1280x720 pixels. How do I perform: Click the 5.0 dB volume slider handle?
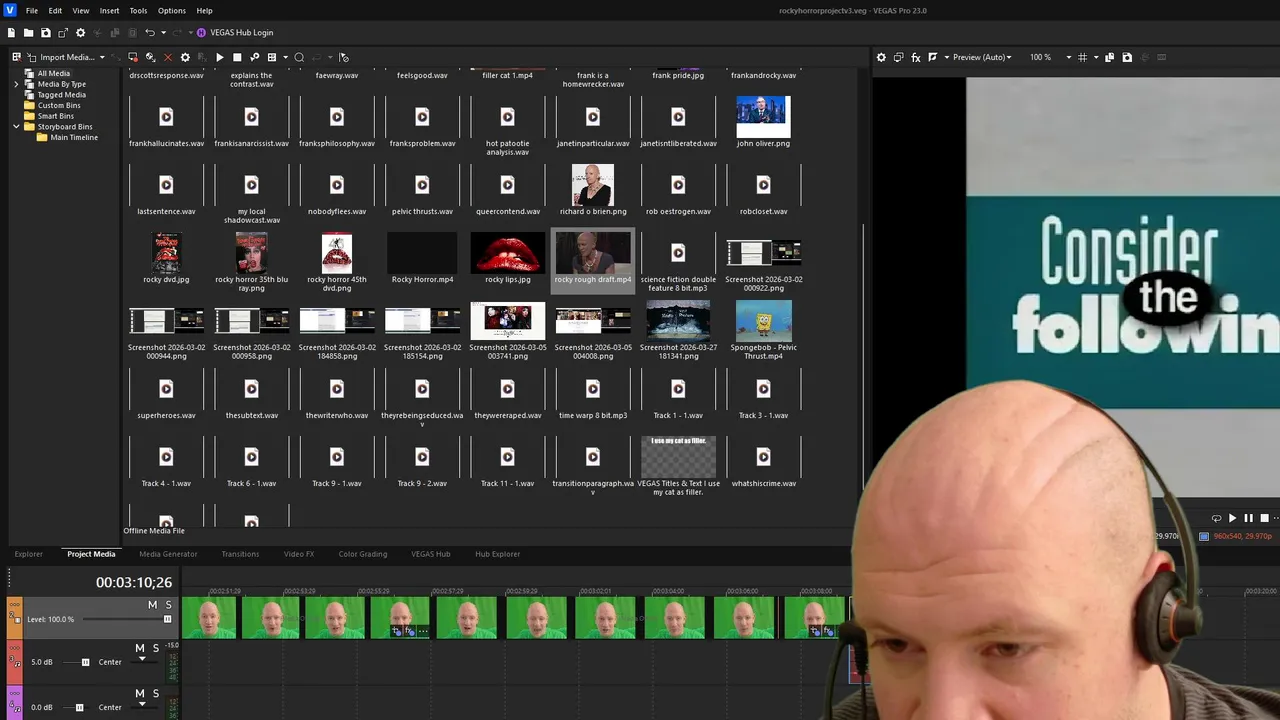click(x=85, y=662)
